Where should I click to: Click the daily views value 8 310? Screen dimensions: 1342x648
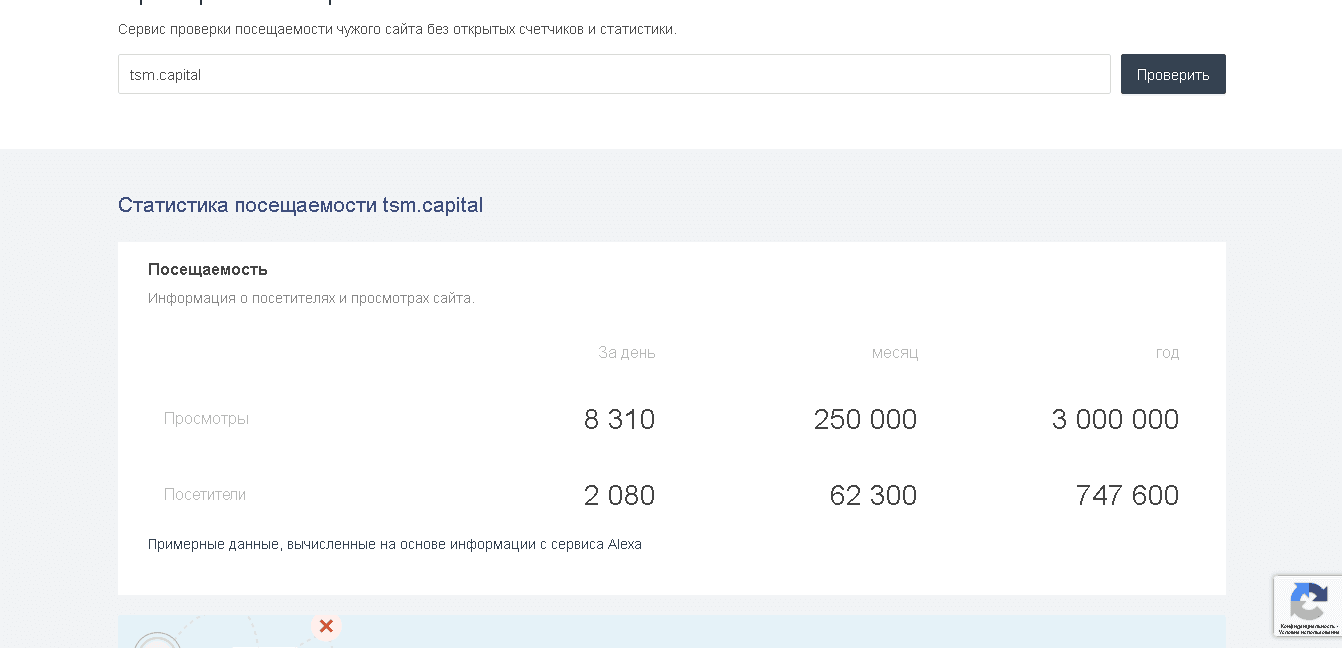[x=619, y=419]
